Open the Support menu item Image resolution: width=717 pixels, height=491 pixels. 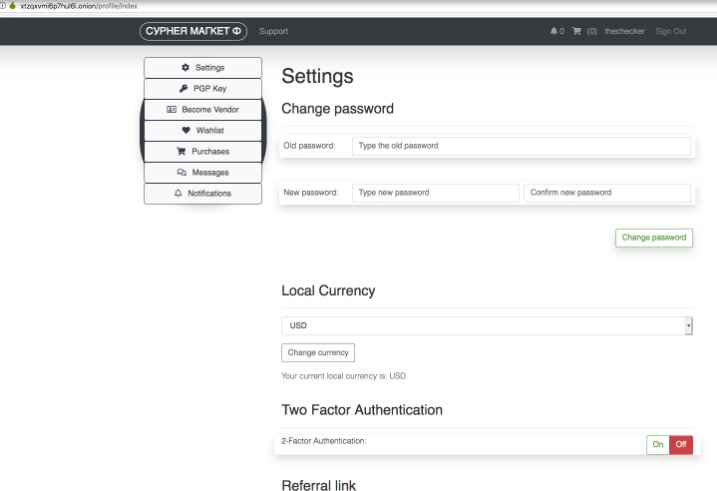point(273,31)
